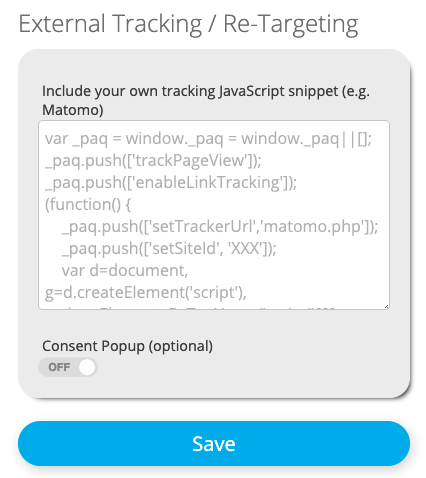Click the 'var _paq = window._paq' placeholder line
This screenshot has height=478, width=426.
[208, 138]
